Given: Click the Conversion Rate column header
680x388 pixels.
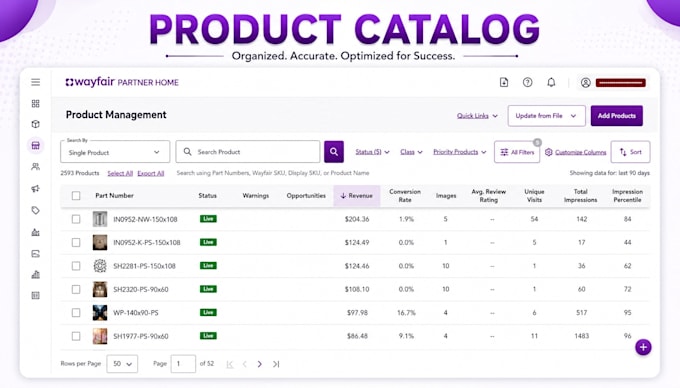Looking at the screenshot, I should point(405,196).
